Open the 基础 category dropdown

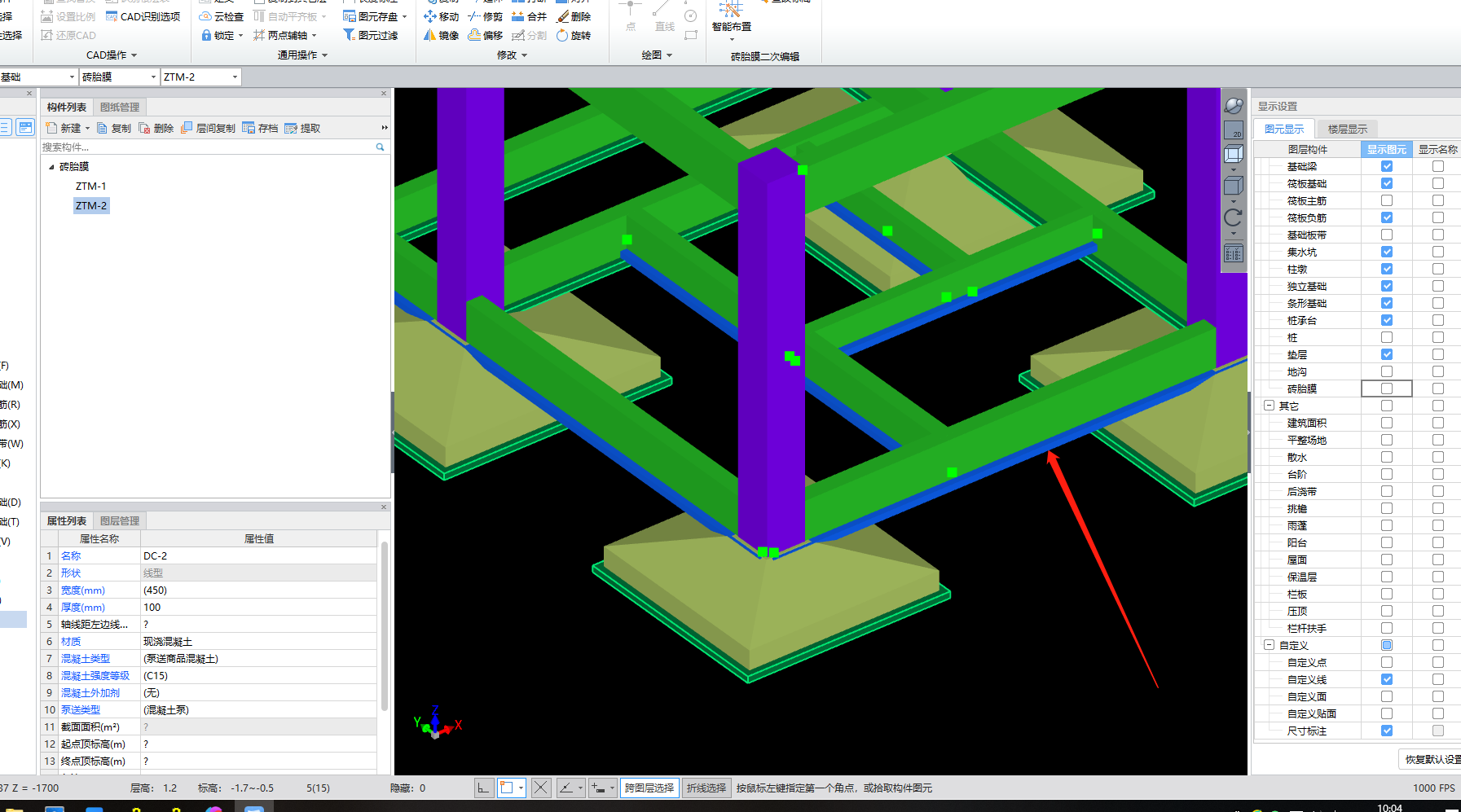click(x=72, y=77)
